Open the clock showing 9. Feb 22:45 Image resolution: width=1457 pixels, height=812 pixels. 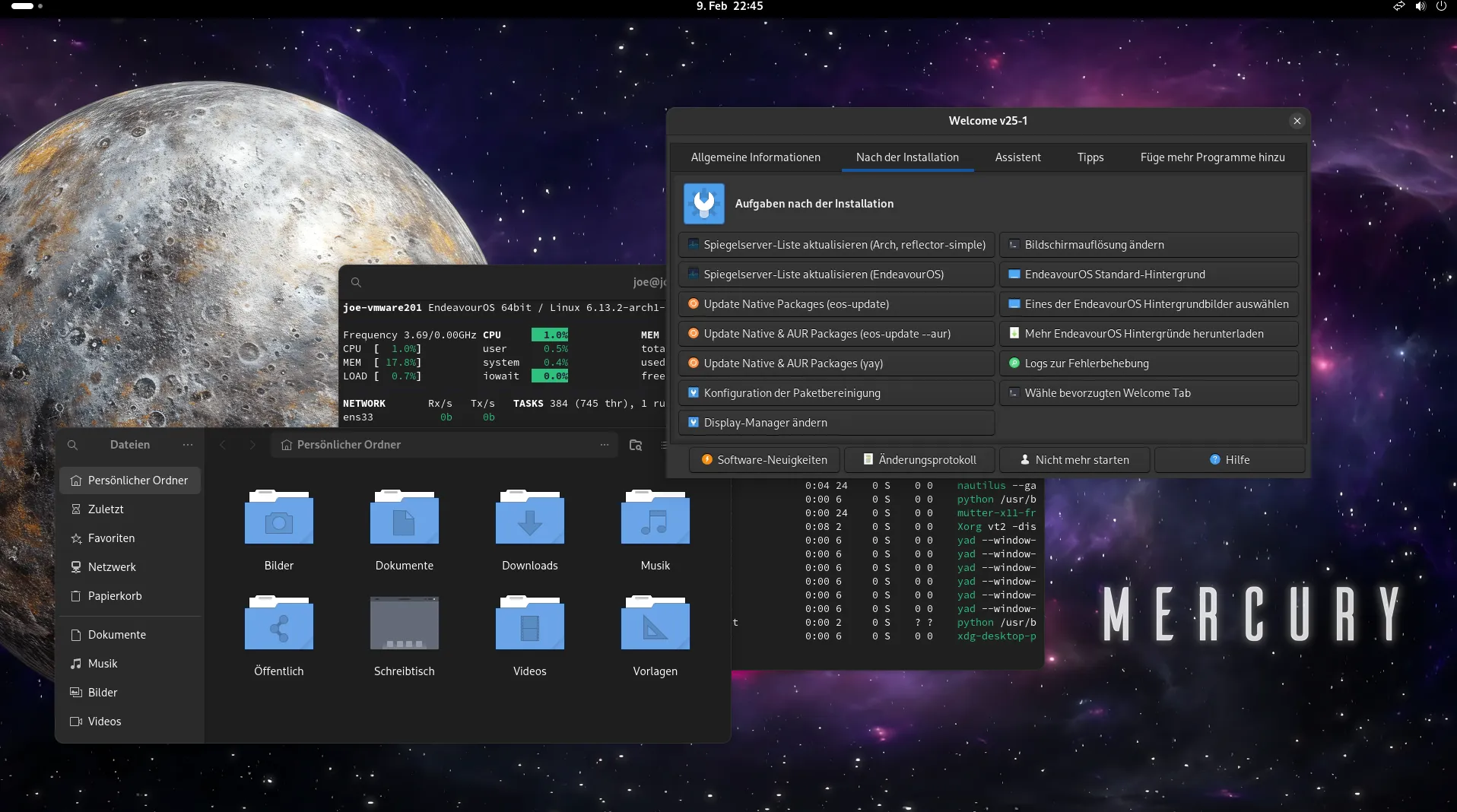(x=729, y=6)
